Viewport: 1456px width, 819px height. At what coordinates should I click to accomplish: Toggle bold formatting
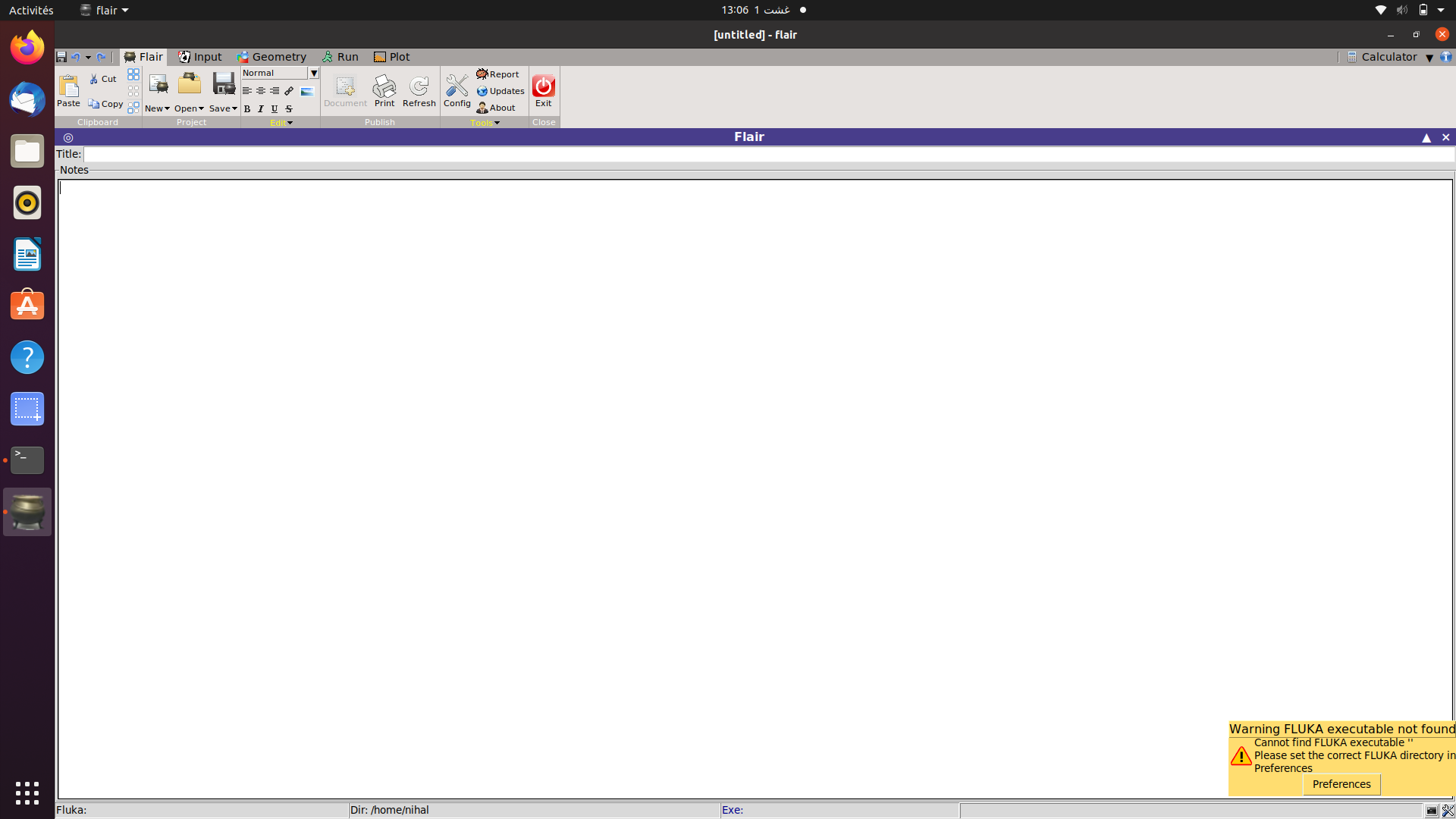247,109
